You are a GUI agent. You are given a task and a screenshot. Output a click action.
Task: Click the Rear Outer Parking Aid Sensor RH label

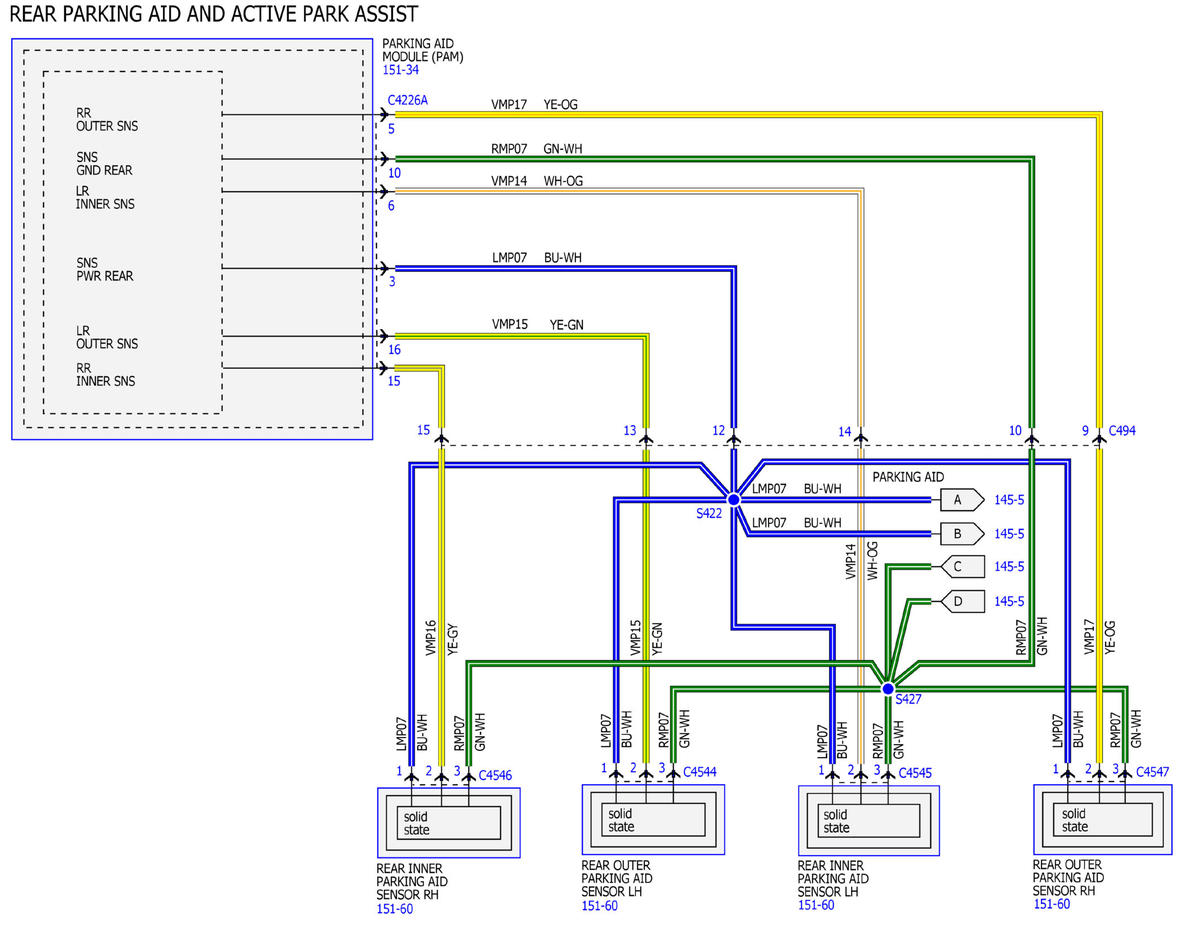(1068, 877)
